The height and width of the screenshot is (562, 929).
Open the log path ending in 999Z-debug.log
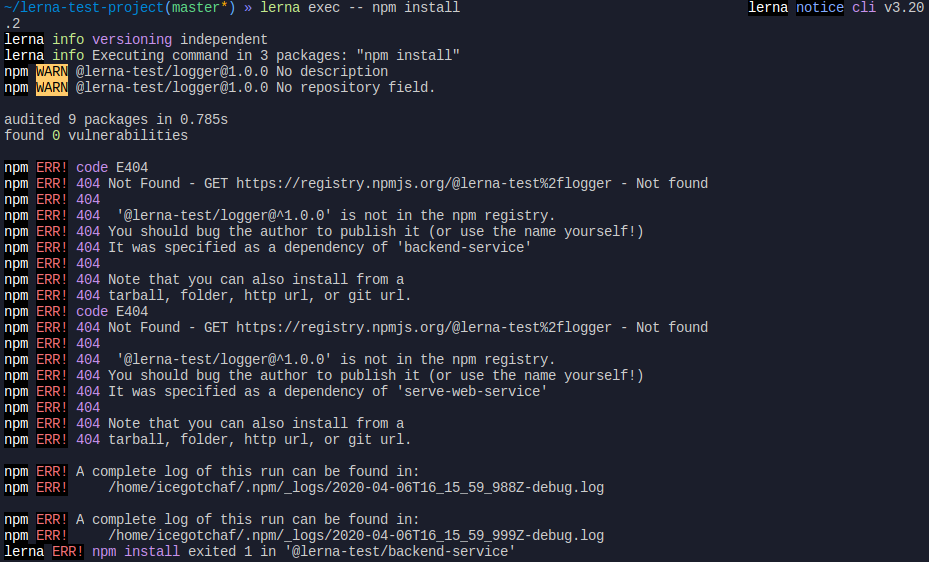tap(356, 536)
